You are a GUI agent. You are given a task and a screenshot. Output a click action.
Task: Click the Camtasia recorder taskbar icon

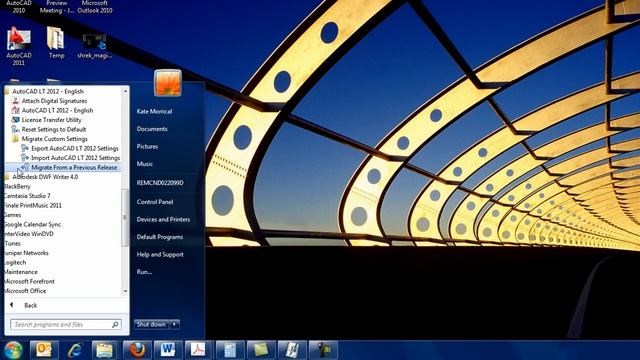pos(323,350)
